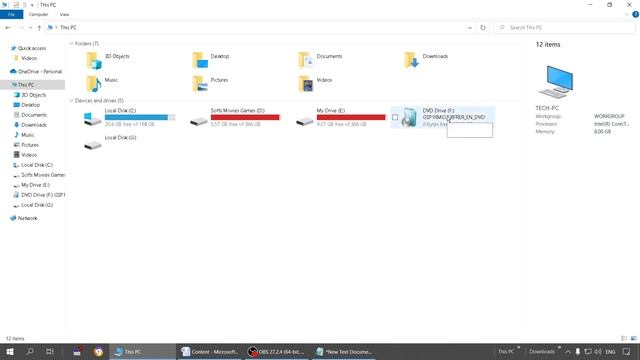Click the My Drive (E:) usage bar
Viewport: 640px width, 360px height.
pos(351,117)
